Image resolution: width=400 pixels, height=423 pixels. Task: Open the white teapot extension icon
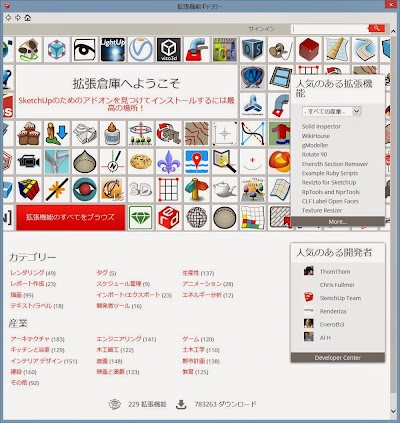[x=225, y=189]
